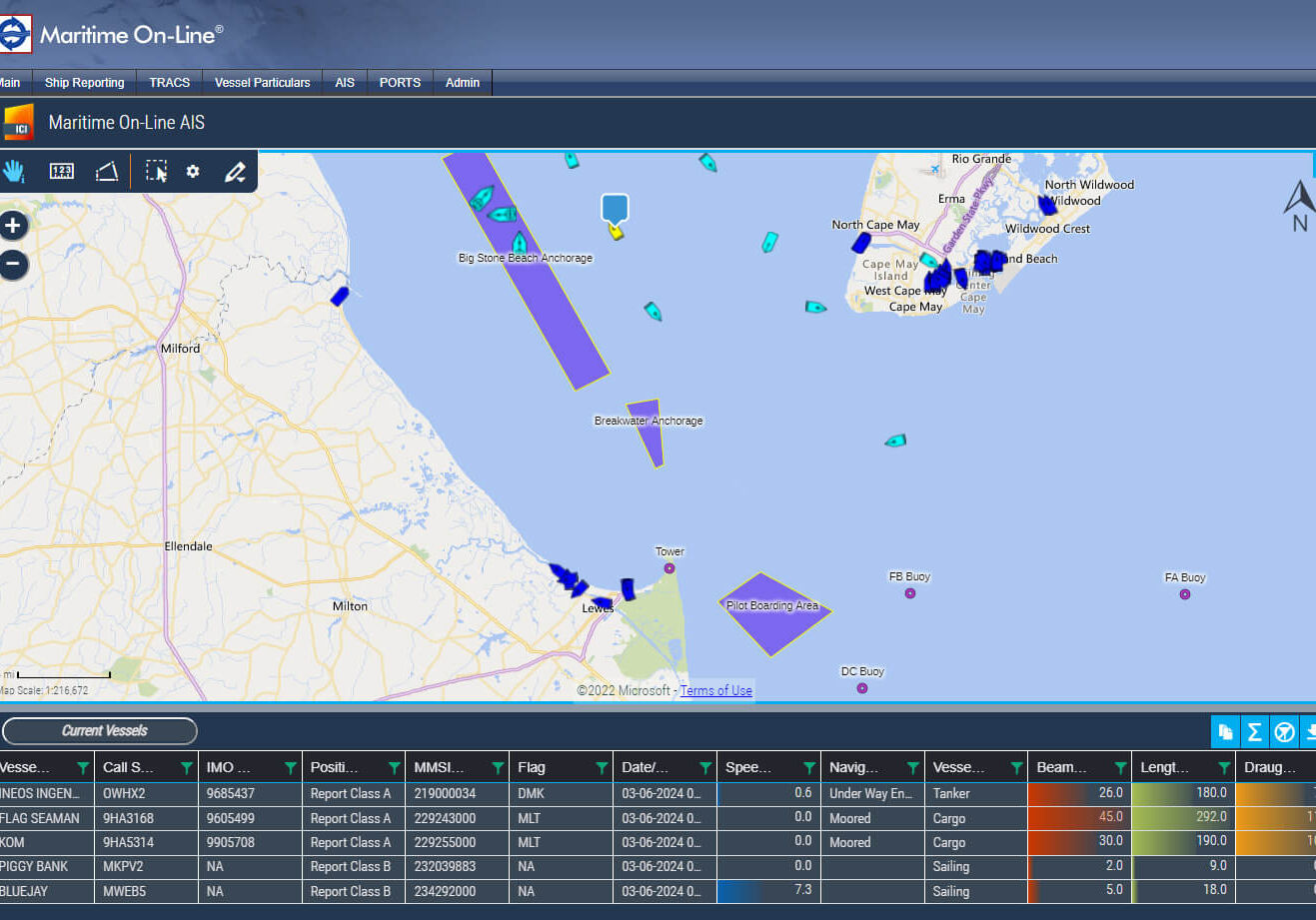Screen dimensions: 1316x920
Task: Clear filters using the crossed-funnel icon
Action: [1284, 732]
